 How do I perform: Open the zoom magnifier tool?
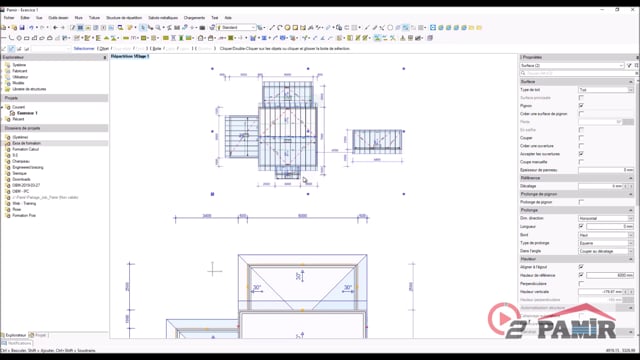158,28
